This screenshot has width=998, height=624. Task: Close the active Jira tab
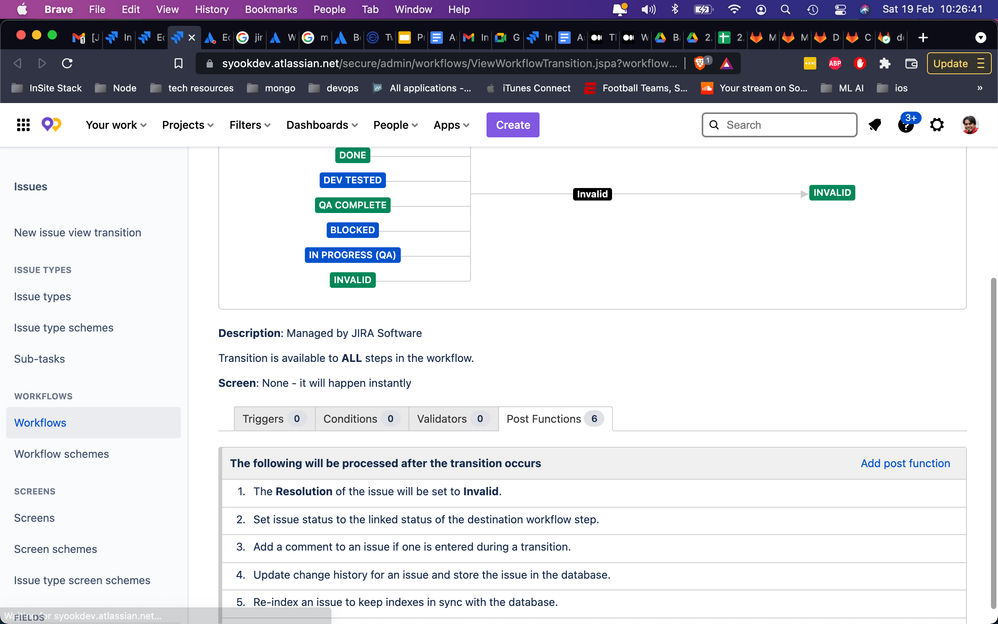[192, 38]
